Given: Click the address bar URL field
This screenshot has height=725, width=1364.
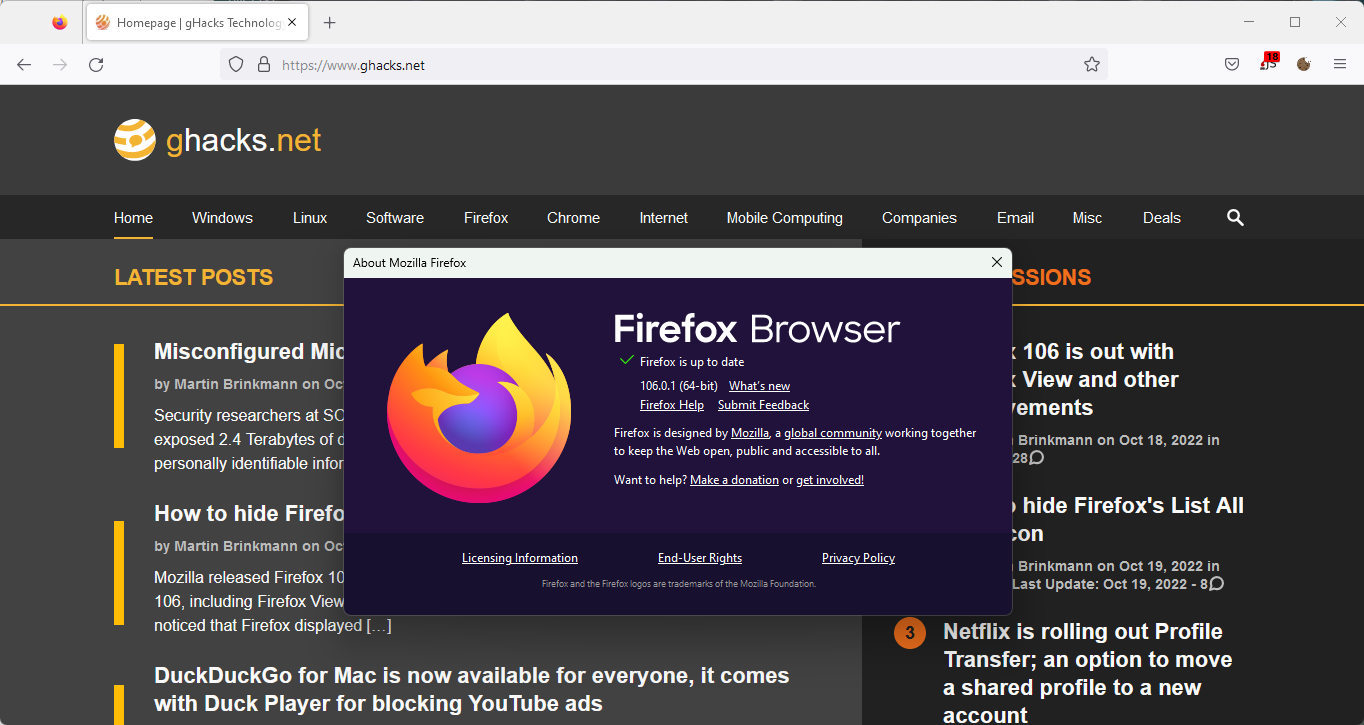Looking at the screenshot, I should pos(664,64).
